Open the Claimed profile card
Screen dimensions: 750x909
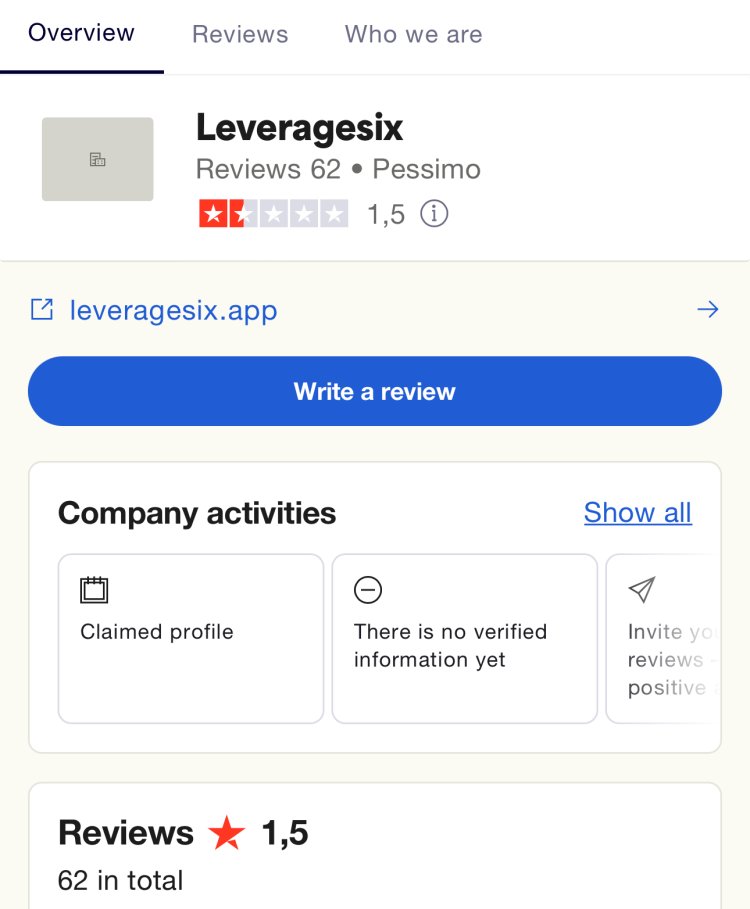coord(191,638)
